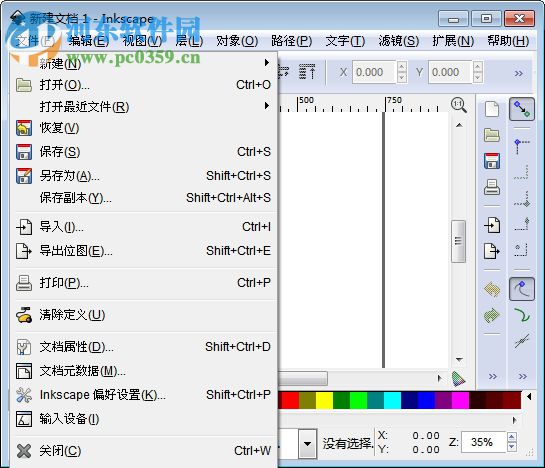Click the import icon beside 导入(I)

point(24,227)
